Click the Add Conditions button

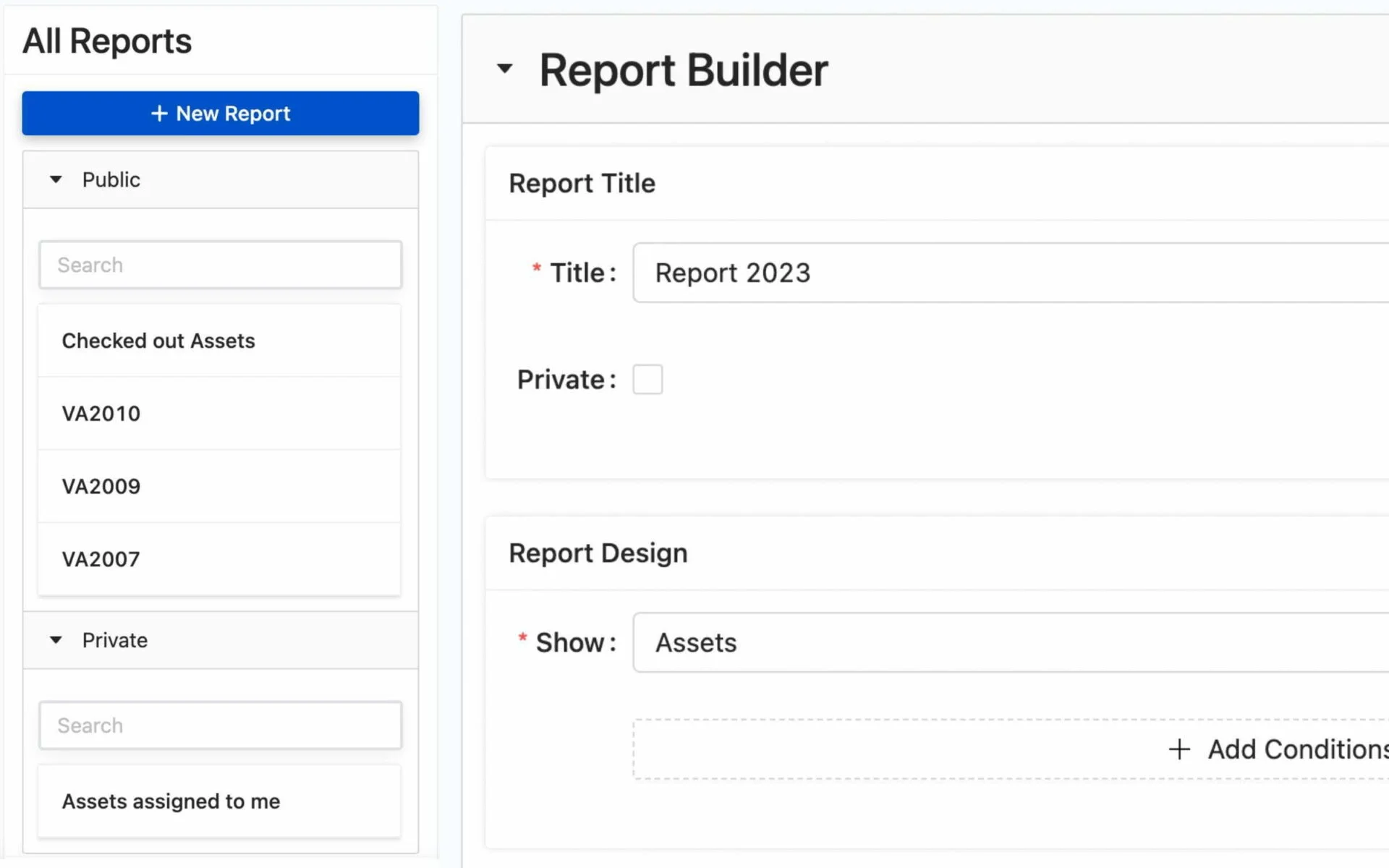[x=1011, y=749]
